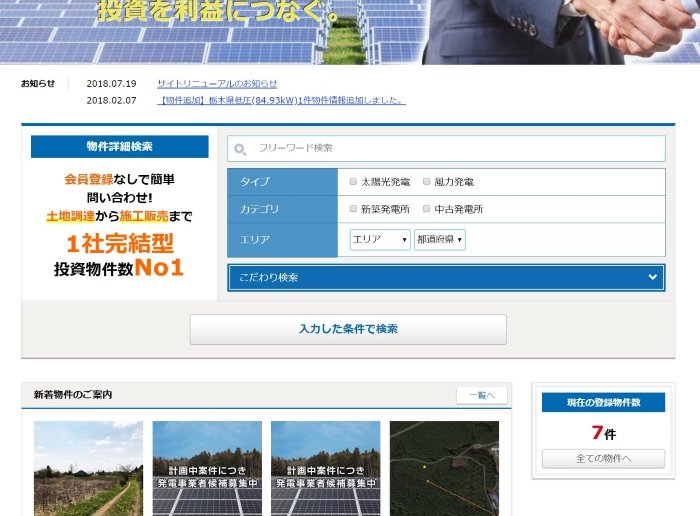Image resolution: width=700 pixels, height=516 pixels.
Task: Open the third solar panel property thumbnail
Action: point(325,468)
